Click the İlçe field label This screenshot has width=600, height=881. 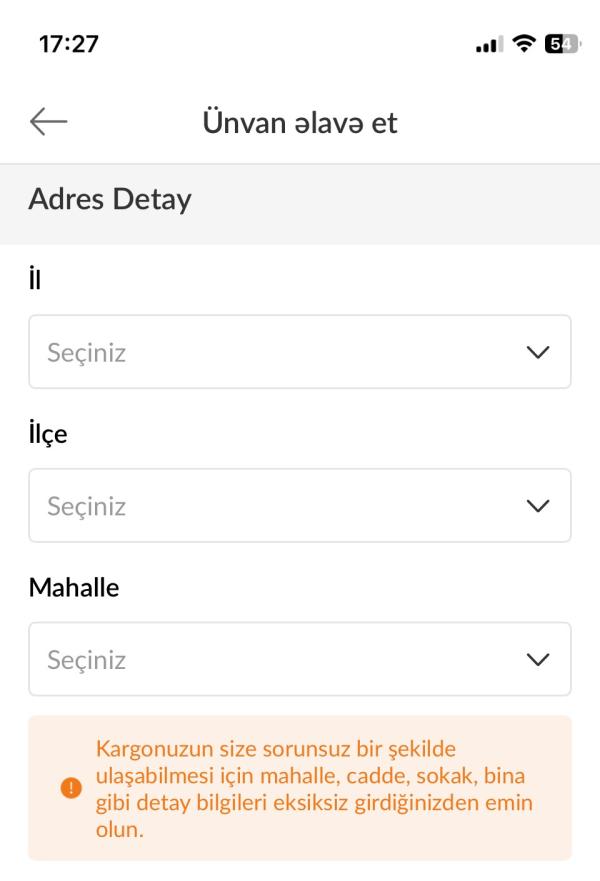point(48,434)
